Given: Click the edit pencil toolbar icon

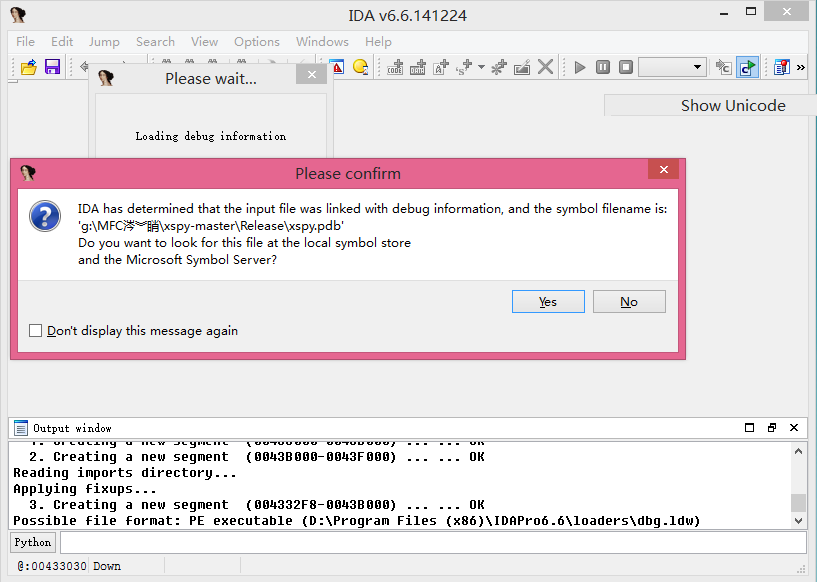Looking at the screenshot, I should click(522, 67).
